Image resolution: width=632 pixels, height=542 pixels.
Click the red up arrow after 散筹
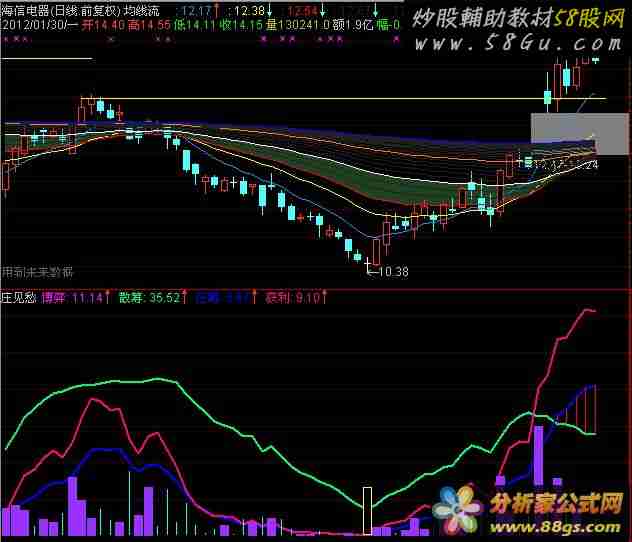click(x=184, y=297)
